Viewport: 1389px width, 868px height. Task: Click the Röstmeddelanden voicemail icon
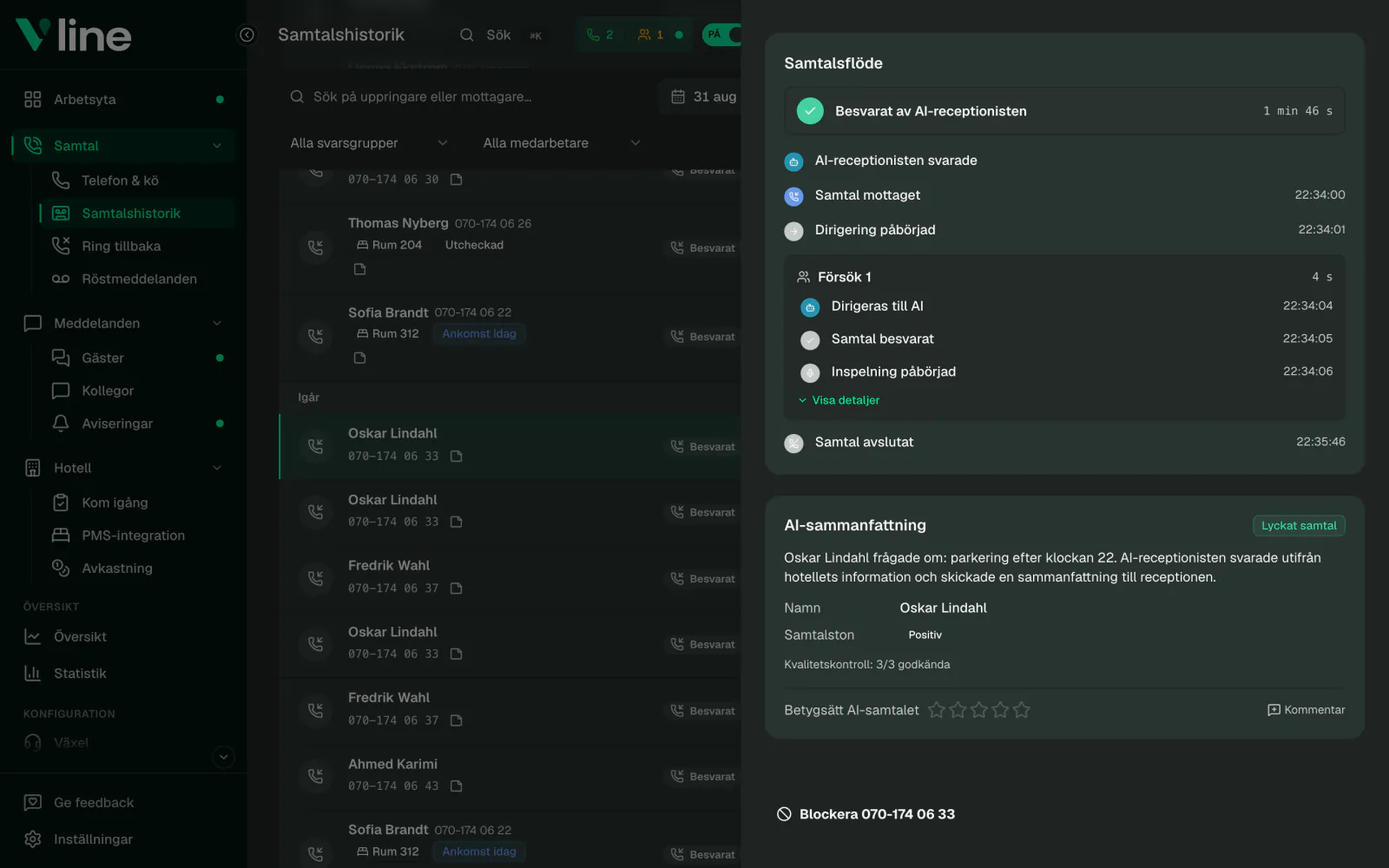(61, 279)
